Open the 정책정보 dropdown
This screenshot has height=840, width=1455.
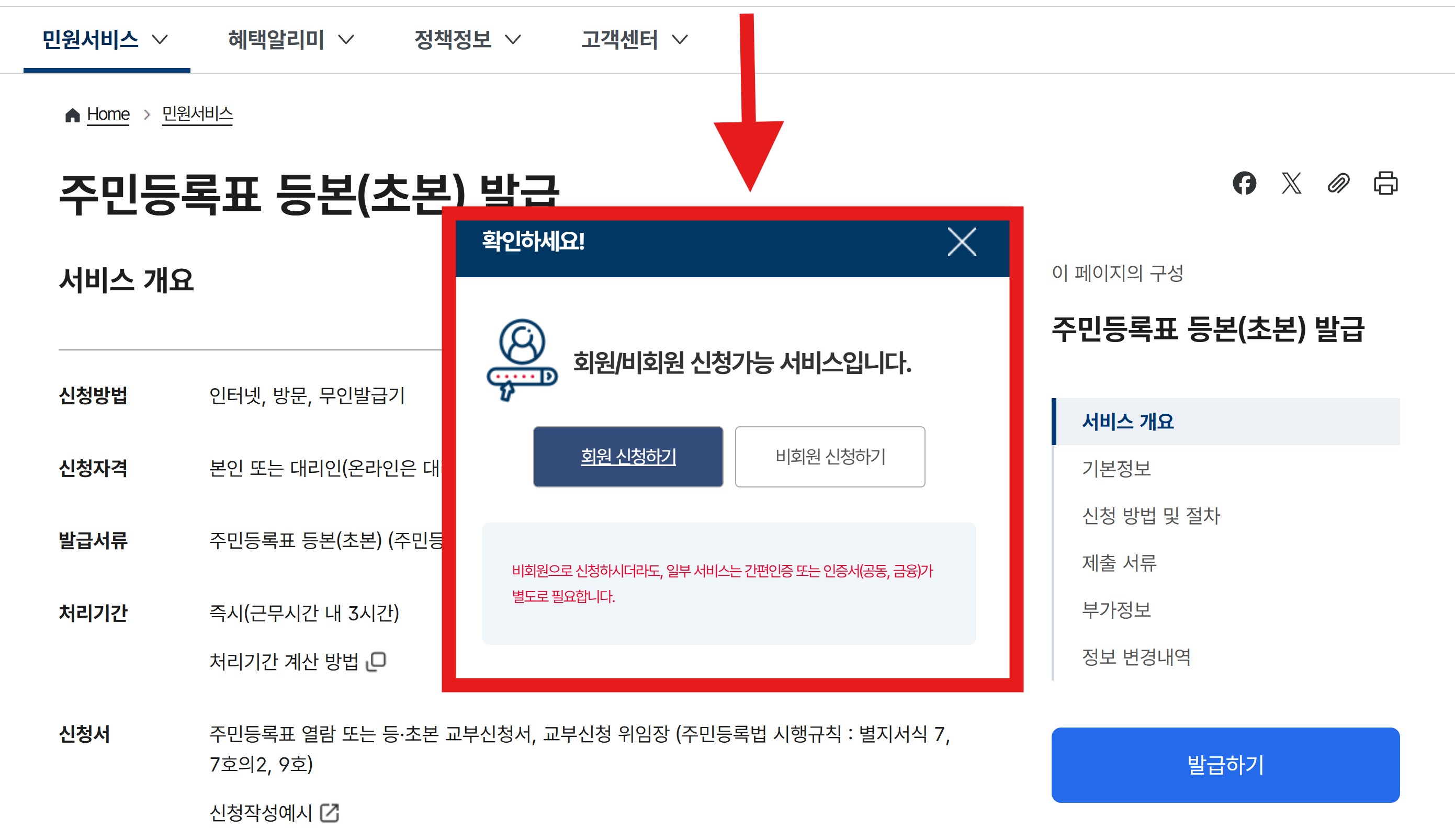pos(467,39)
